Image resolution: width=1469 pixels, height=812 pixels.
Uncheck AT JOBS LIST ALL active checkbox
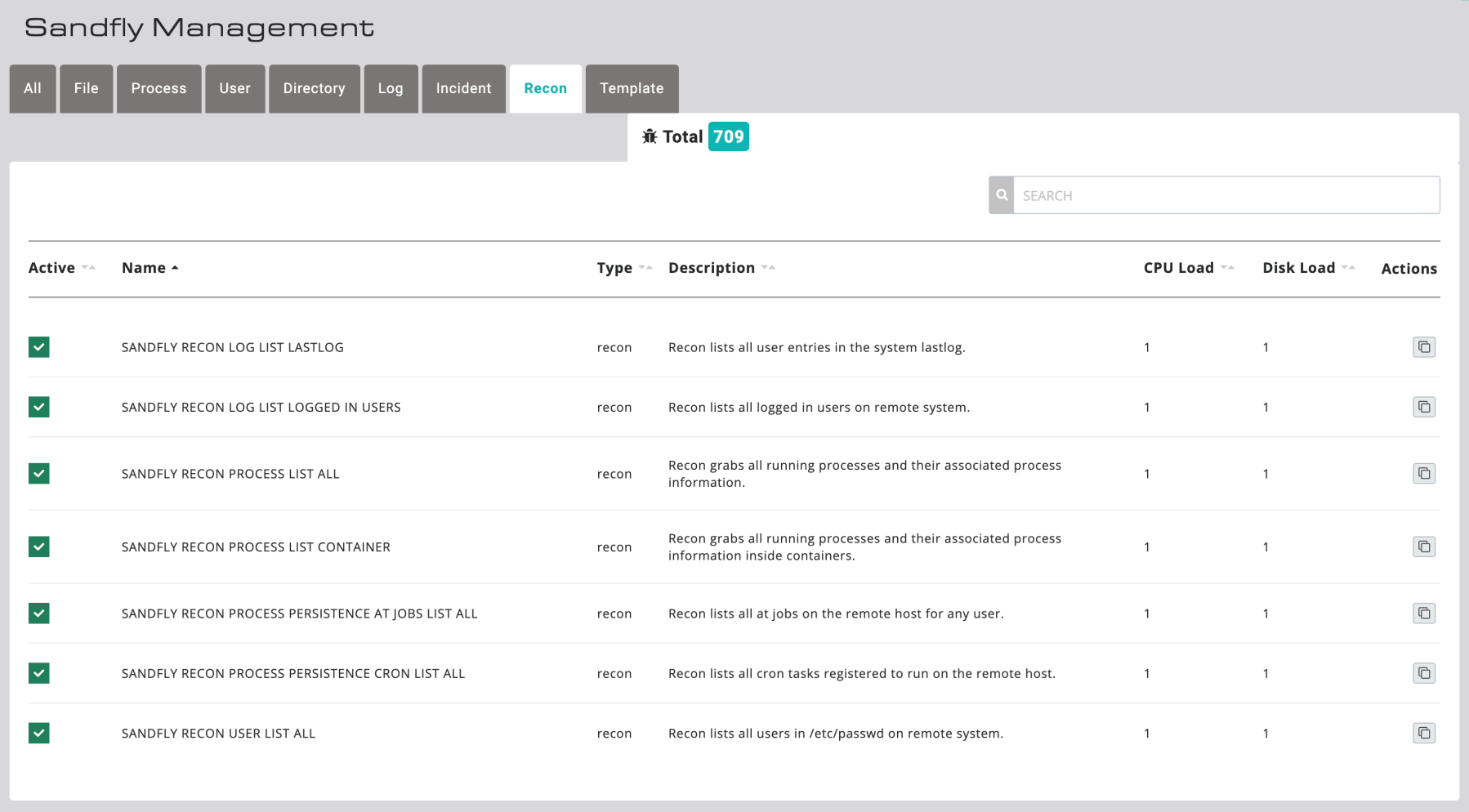39,613
